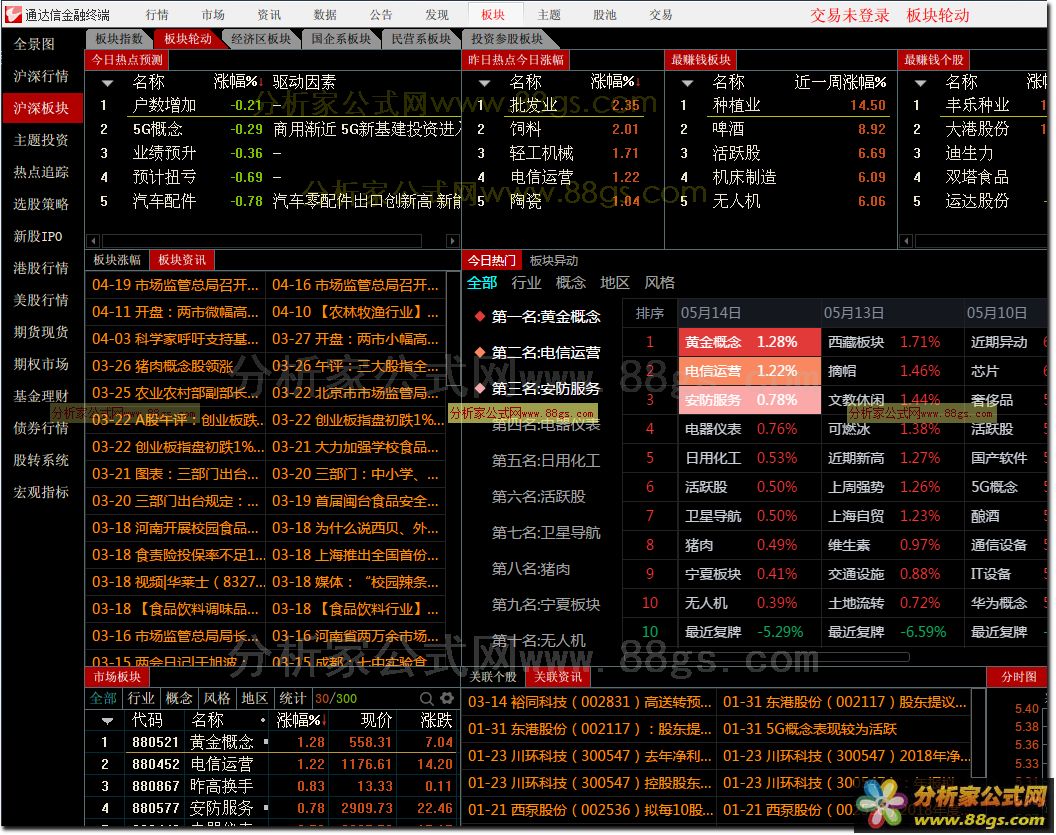Image resolution: width=1056 pixels, height=835 pixels.
Task: Select 风格 filter in 市场板块 panel
Action: pyautogui.click(x=216, y=698)
